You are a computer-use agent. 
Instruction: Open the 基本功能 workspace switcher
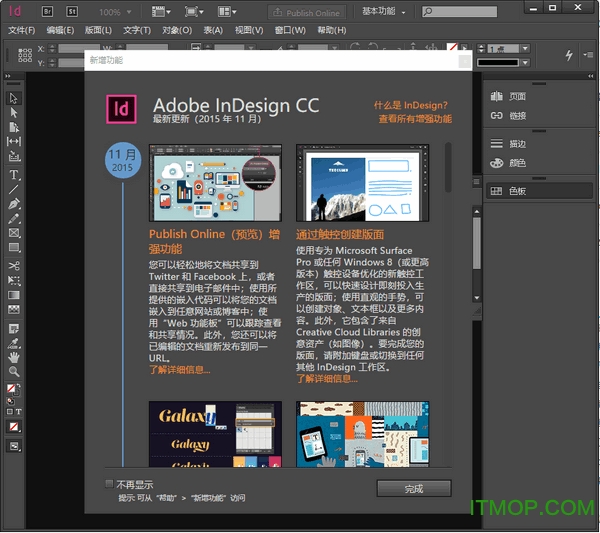point(383,11)
